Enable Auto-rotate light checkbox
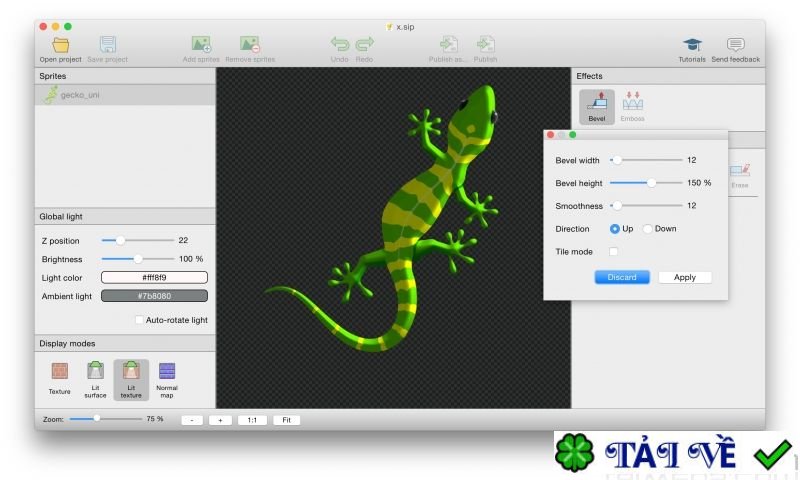The height and width of the screenshot is (480, 800). pos(139,320)
